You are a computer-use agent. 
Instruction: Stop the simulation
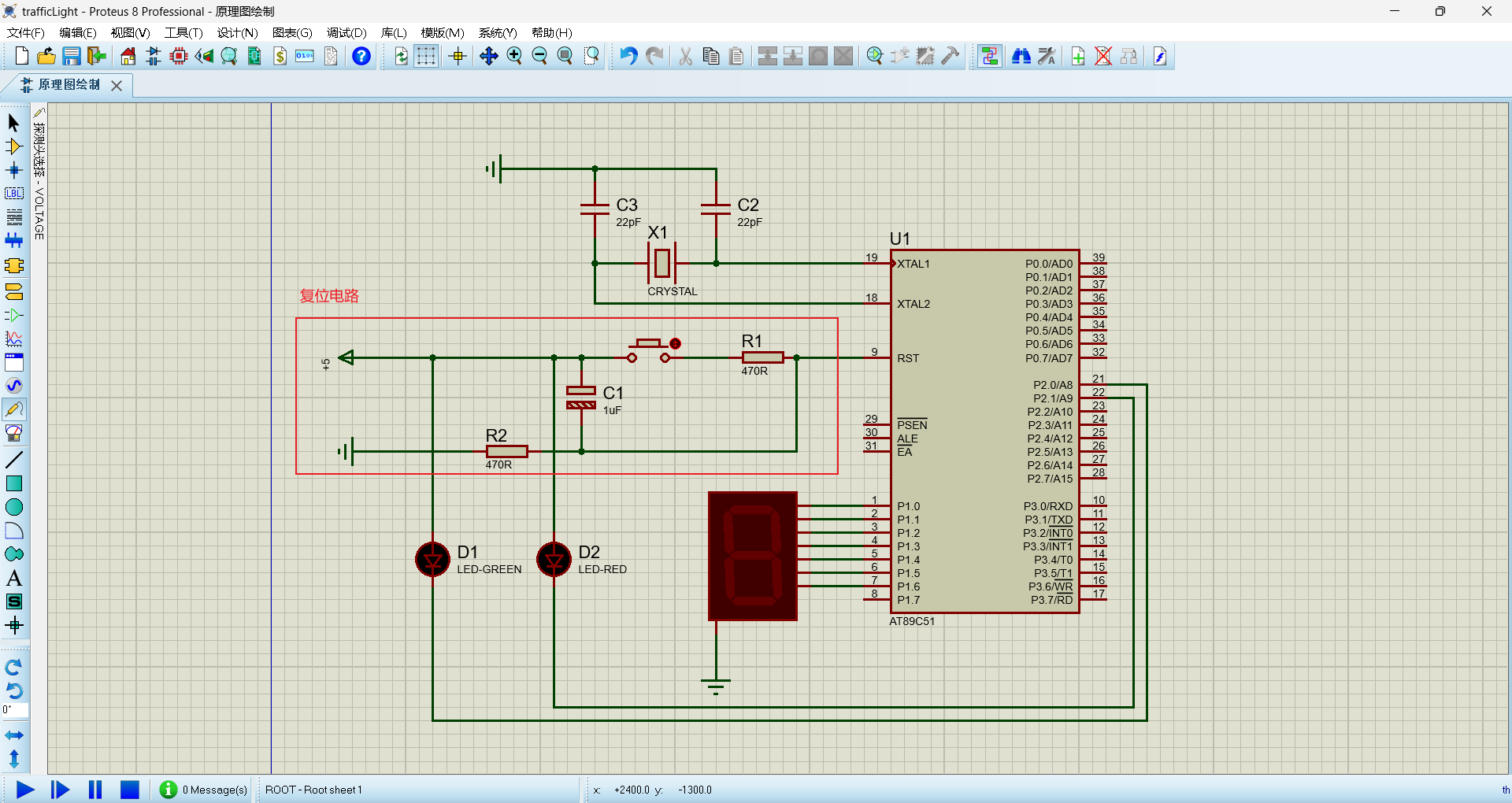(130, 790)
